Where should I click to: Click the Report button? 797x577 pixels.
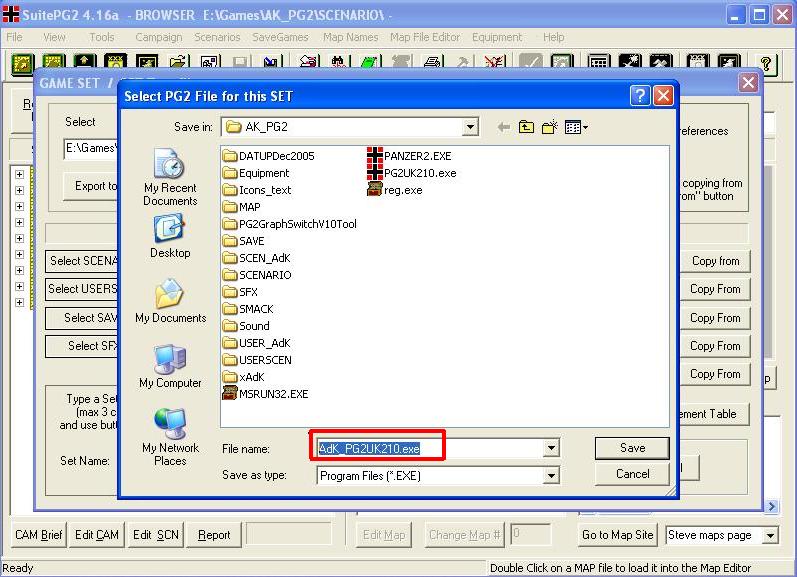[214, 535]
